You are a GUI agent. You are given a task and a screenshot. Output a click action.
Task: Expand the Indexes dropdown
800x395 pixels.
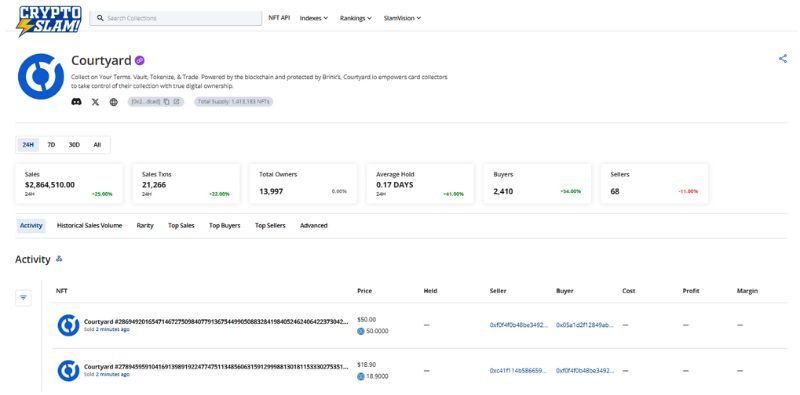click(x=314, y=18)
